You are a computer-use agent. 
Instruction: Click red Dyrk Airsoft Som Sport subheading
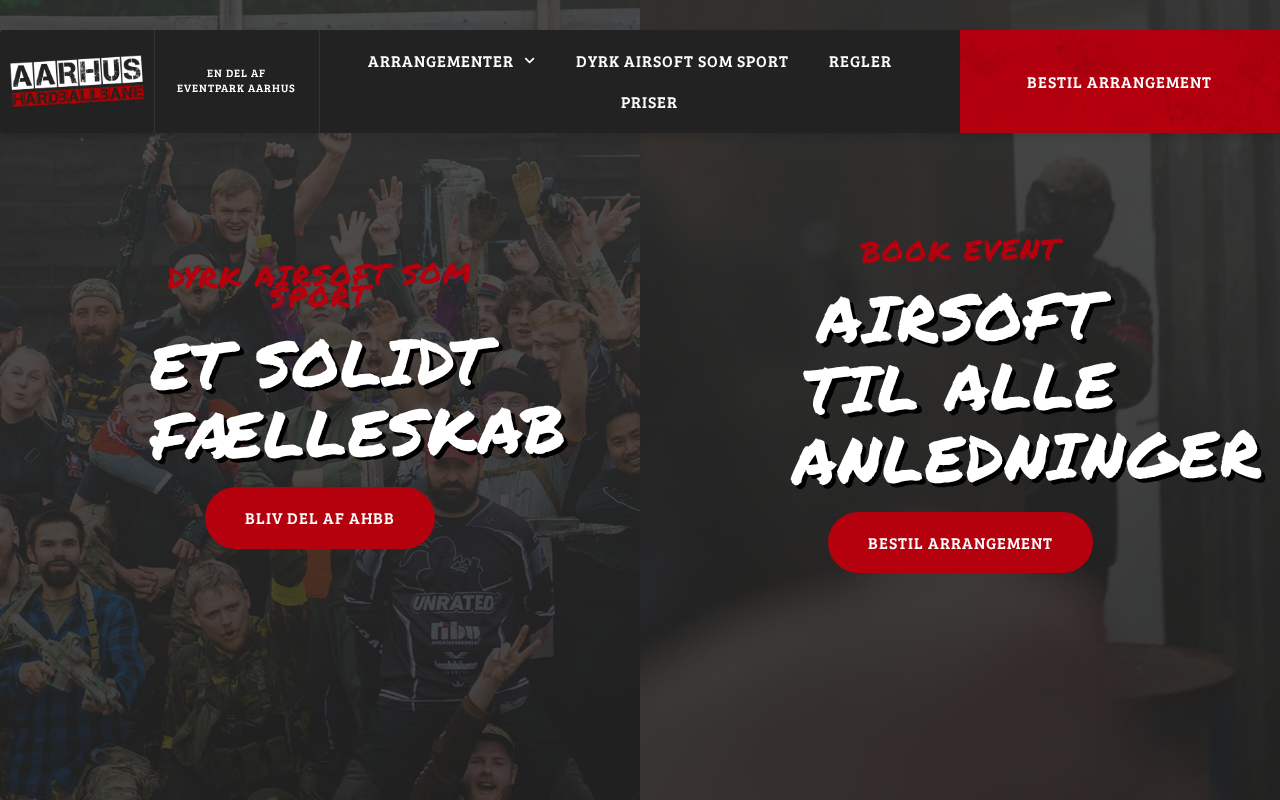(x=320, y=284)
